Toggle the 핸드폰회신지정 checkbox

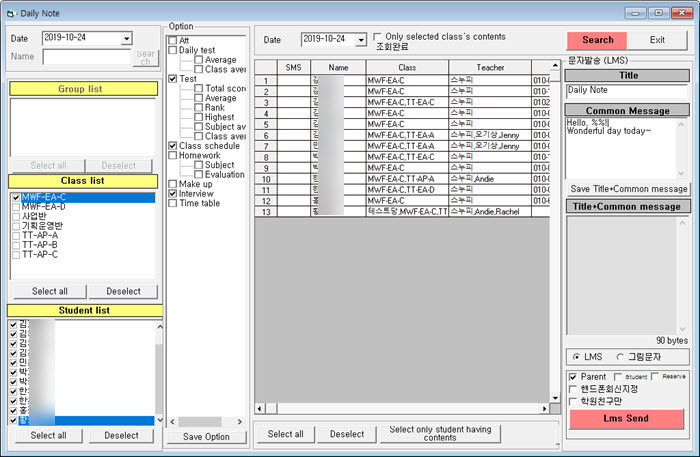coord(574,389)
